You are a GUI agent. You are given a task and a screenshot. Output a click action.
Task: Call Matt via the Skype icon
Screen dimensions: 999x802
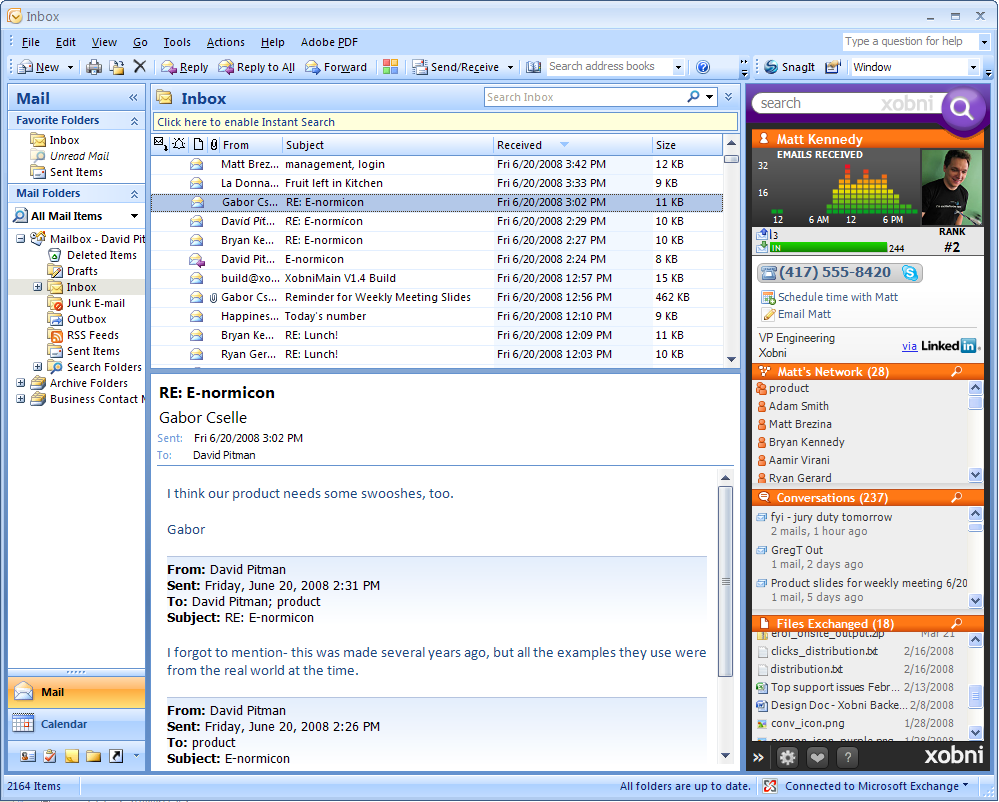pyautogui.click(x=910, y=273)
